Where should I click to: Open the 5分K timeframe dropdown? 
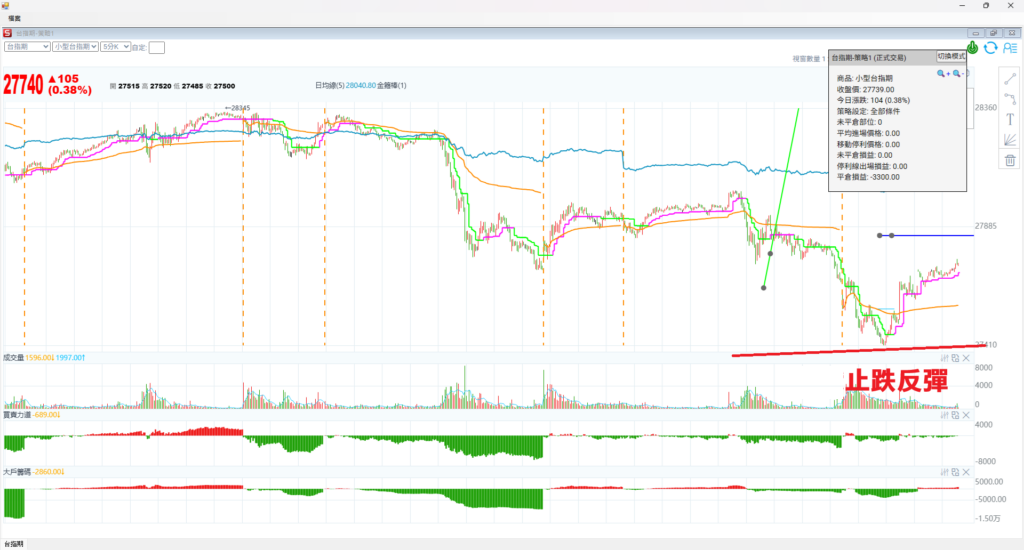pos(125,46)
